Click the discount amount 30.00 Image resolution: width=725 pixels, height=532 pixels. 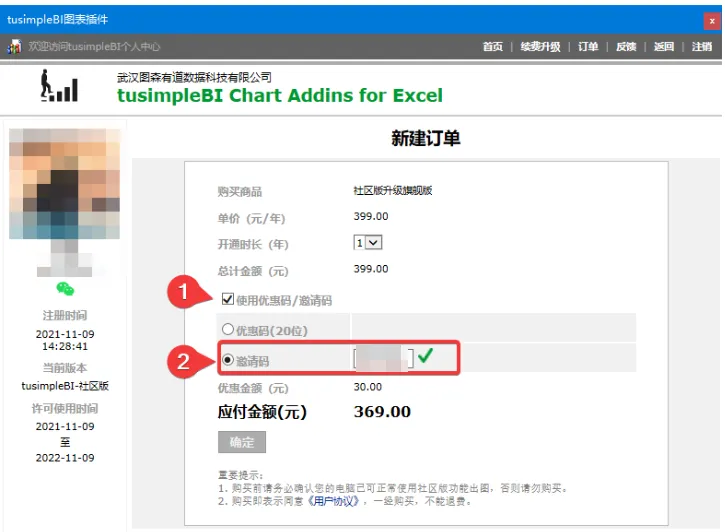tap(368, 387)
